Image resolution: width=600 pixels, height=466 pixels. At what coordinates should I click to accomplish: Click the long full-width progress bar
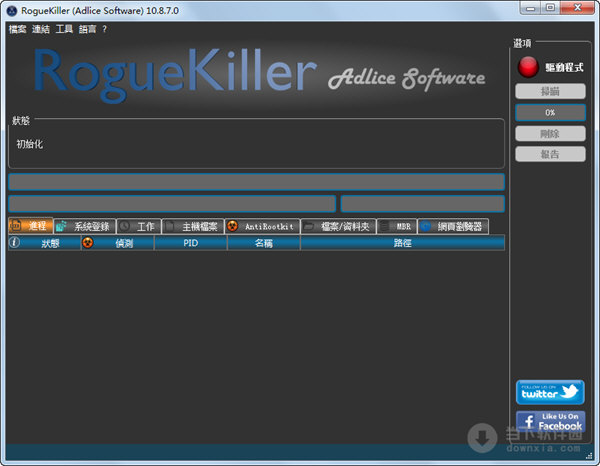point(256,182)
